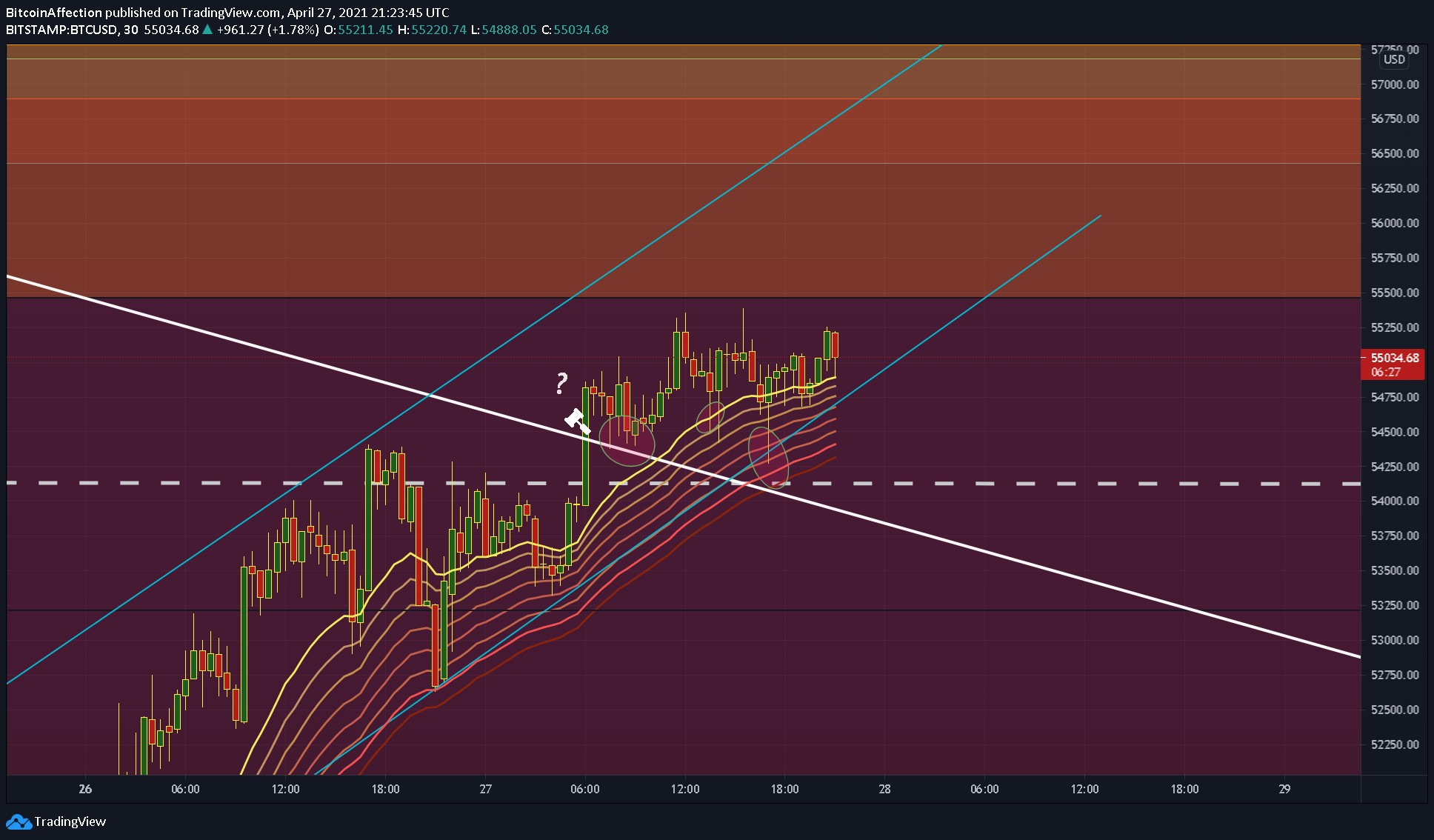Click the date label 29 on time axis
1434x840 pixels.
click(x=1284, y=789)
